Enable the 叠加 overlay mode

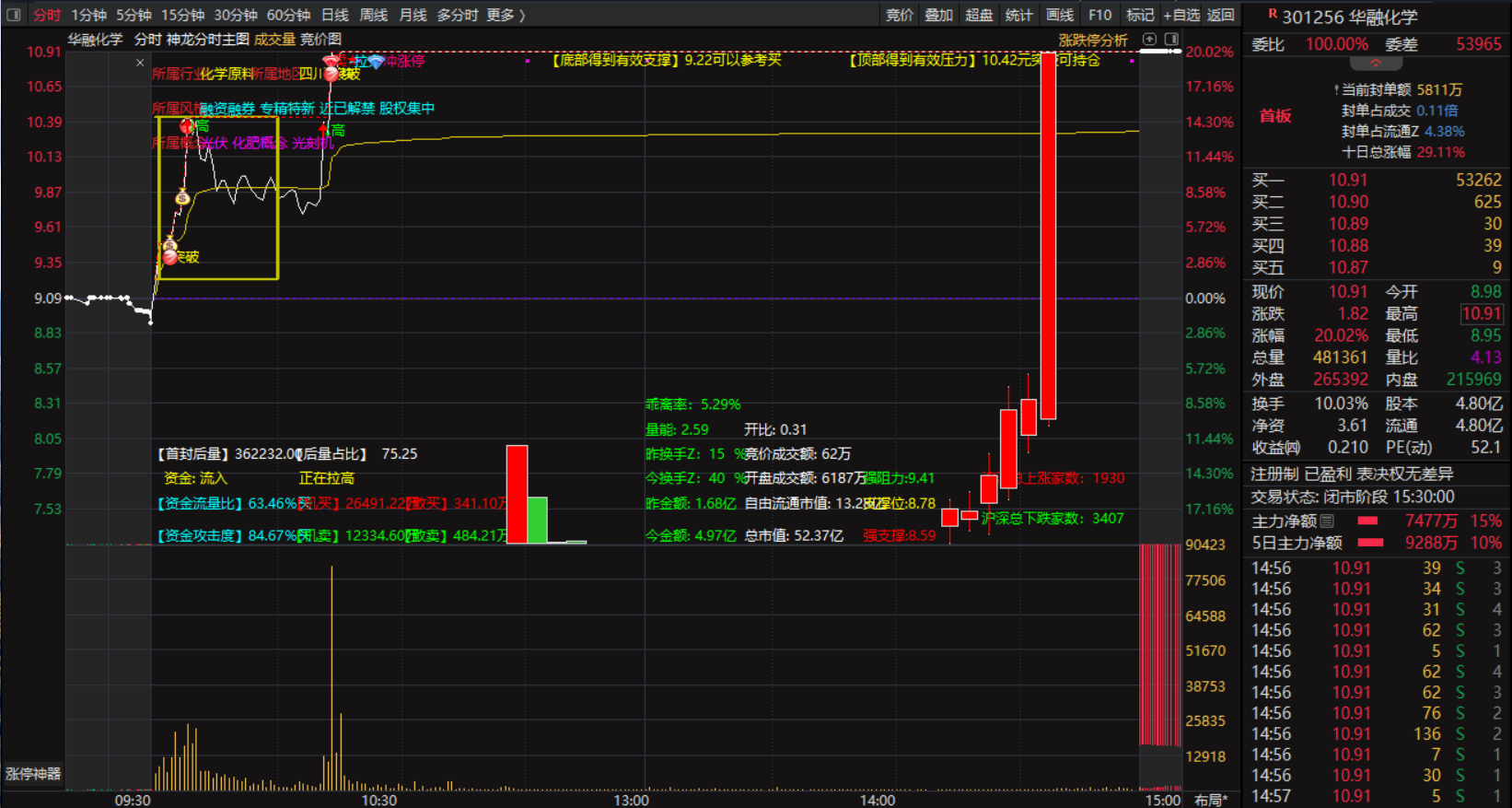pyautogui.click(x=938, y=15)
